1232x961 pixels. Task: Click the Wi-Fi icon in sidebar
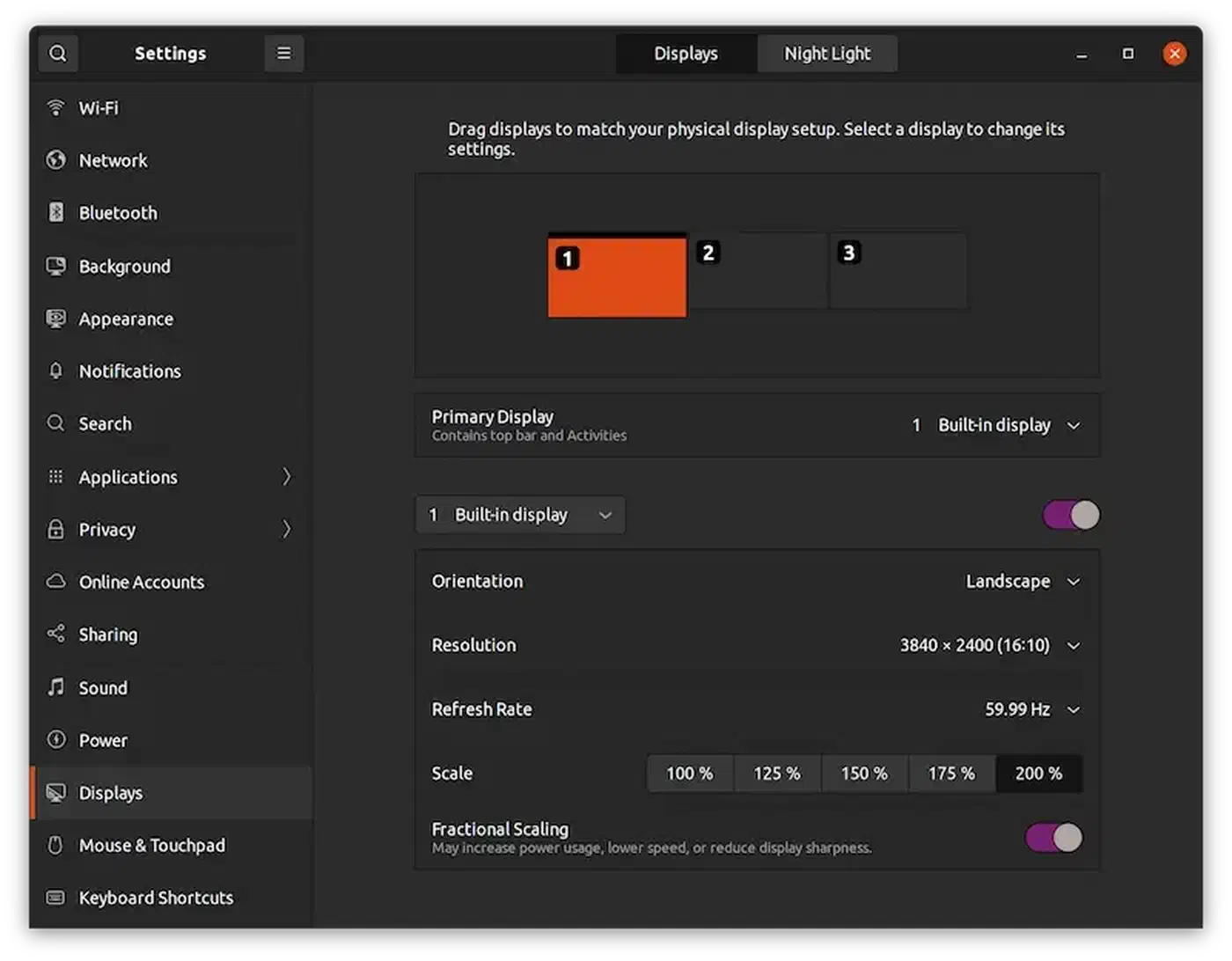pyautogui.click(x=55, y=107)
